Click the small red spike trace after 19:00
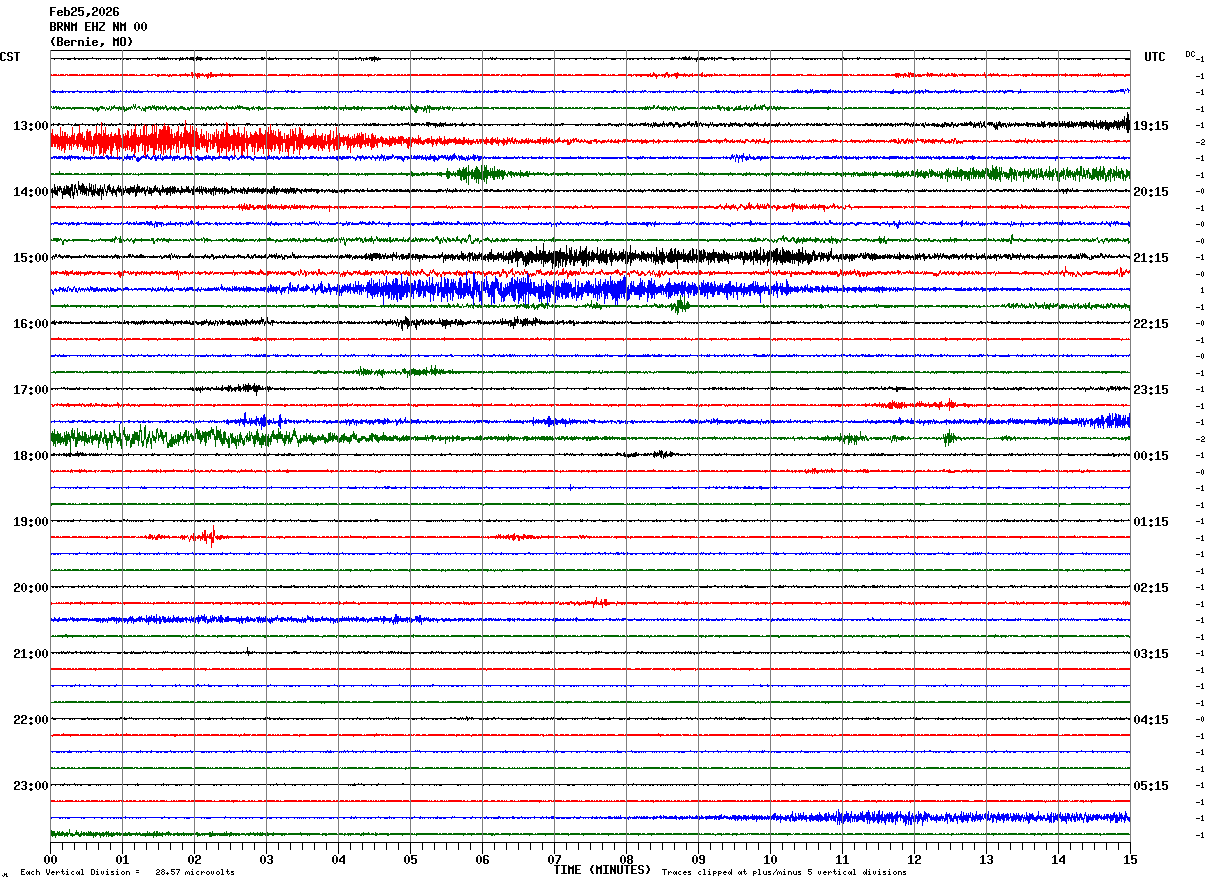Image resolution: width=1210 pixels, height=886 pixels. coord(590,537)
